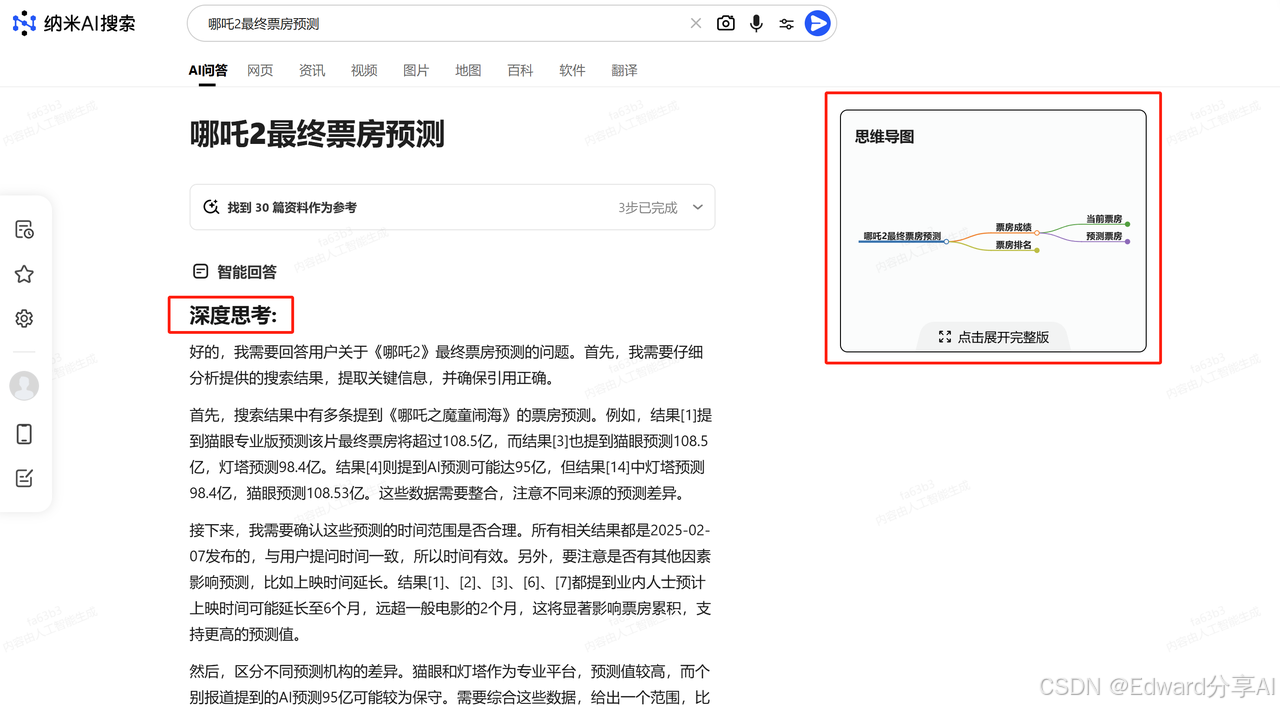Click the 3步已完成 status text
The image size is (1280, 708).
click(x=647, y=208)
